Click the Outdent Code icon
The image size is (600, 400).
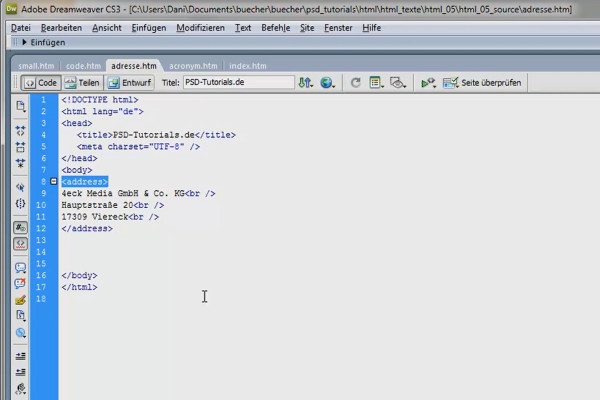click(21, 372)
